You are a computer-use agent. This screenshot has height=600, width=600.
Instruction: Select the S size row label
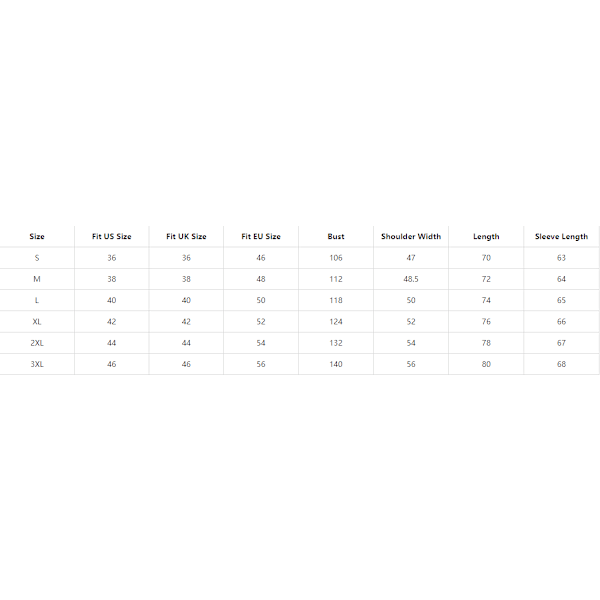(37, 258)
